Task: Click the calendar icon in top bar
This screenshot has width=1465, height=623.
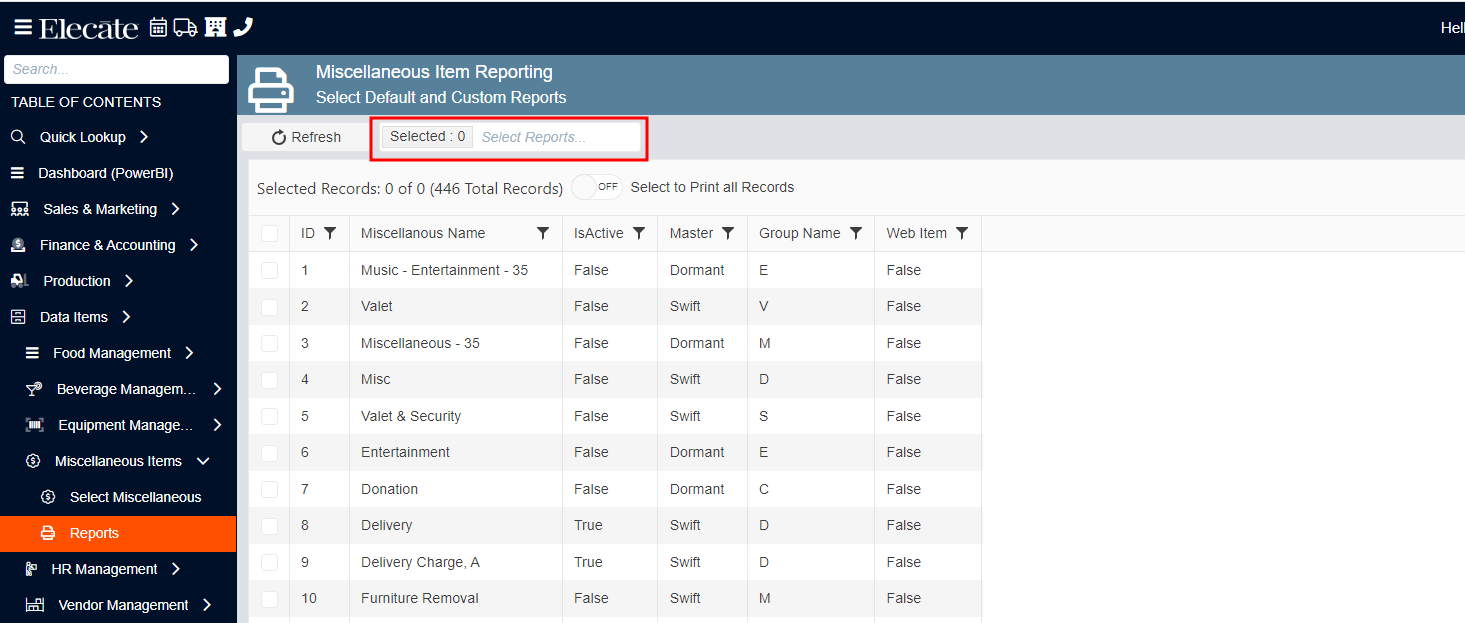Action: click(x=158, y=27)
